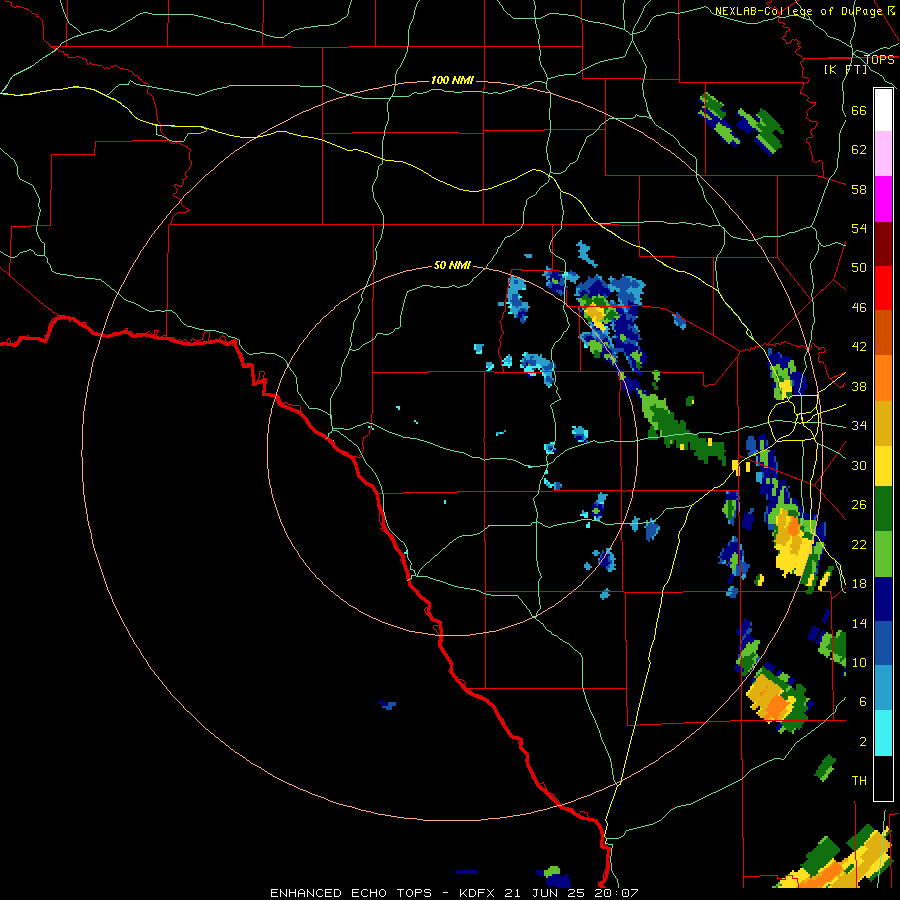Screen dimensions: 900x900
Task: Click the "ENHANCED ECHO TOPS" footer title
Action: (351, 893)
